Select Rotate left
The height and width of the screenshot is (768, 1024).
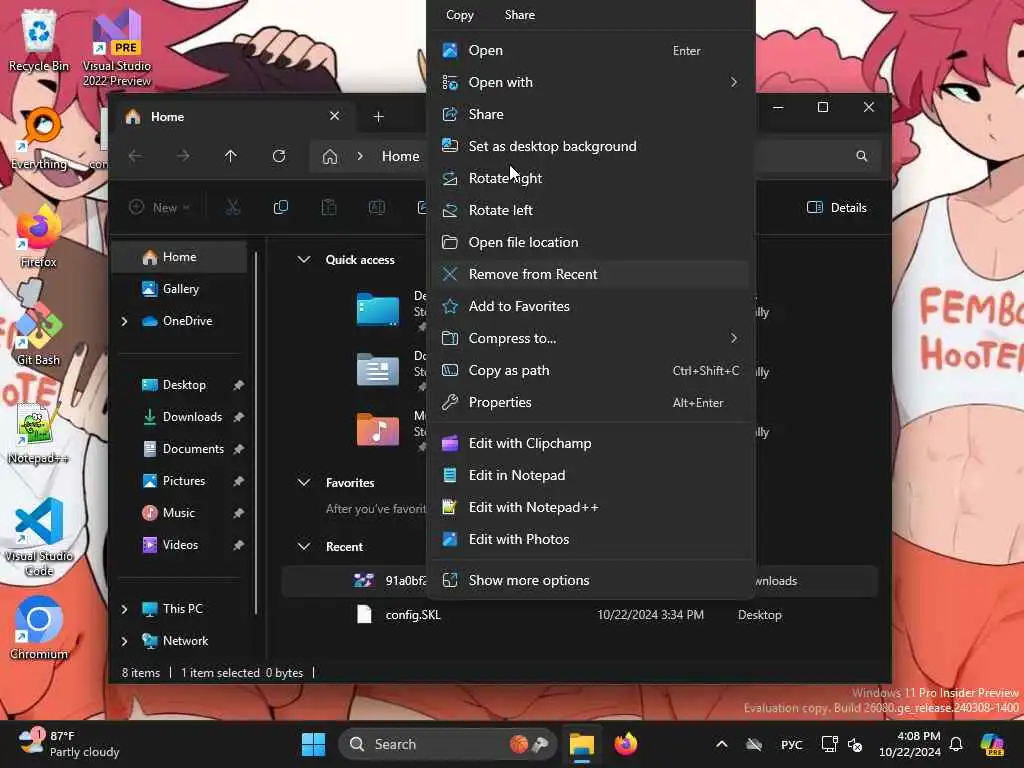pos(590,210)
